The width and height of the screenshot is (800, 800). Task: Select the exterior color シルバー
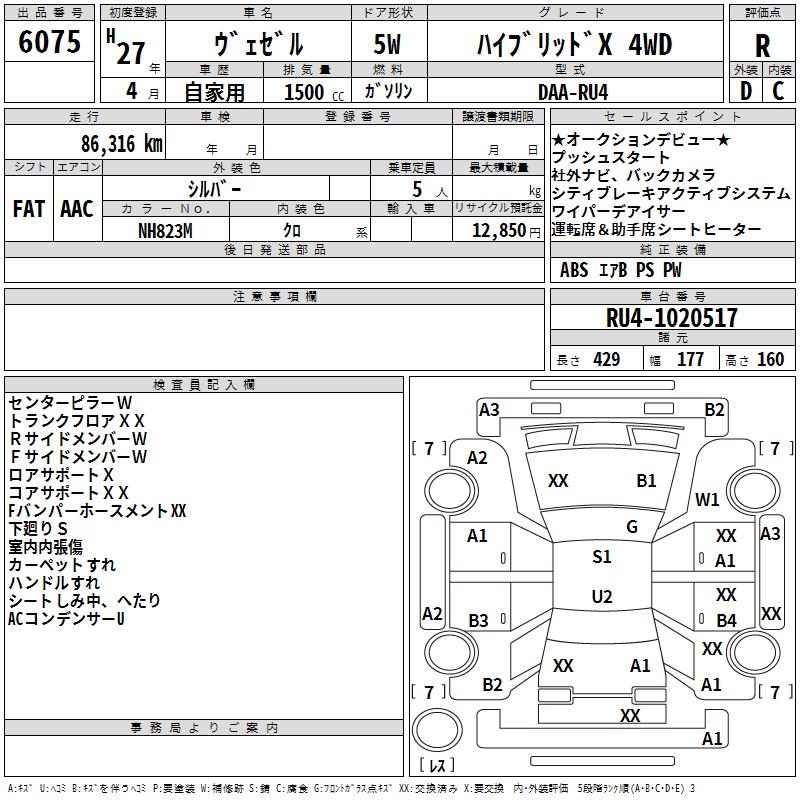click(214, 190)
